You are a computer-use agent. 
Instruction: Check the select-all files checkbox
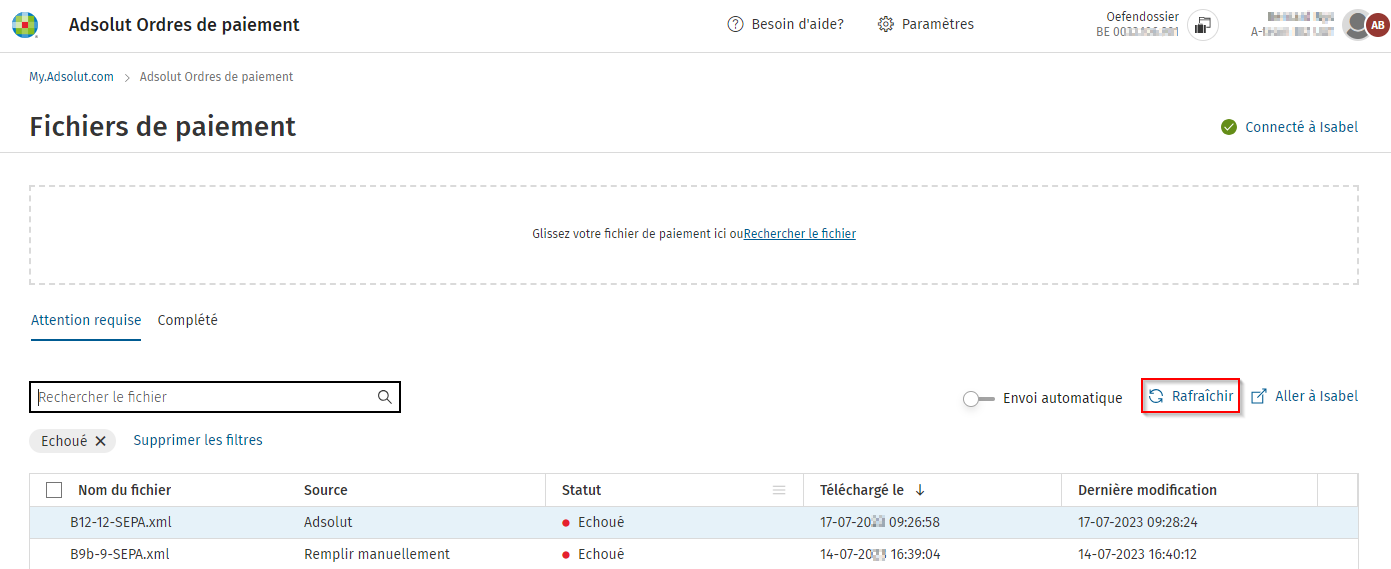pos(54,490)
